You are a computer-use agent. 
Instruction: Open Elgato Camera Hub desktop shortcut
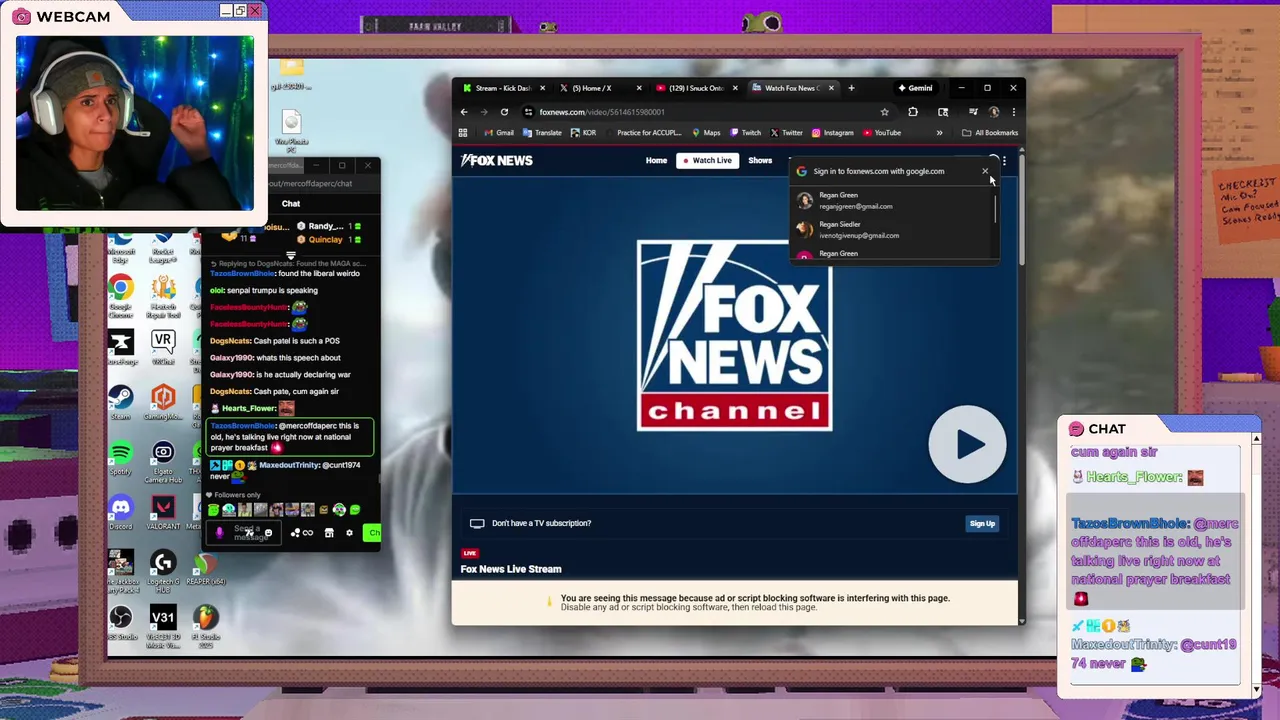(x=163, y=462)
